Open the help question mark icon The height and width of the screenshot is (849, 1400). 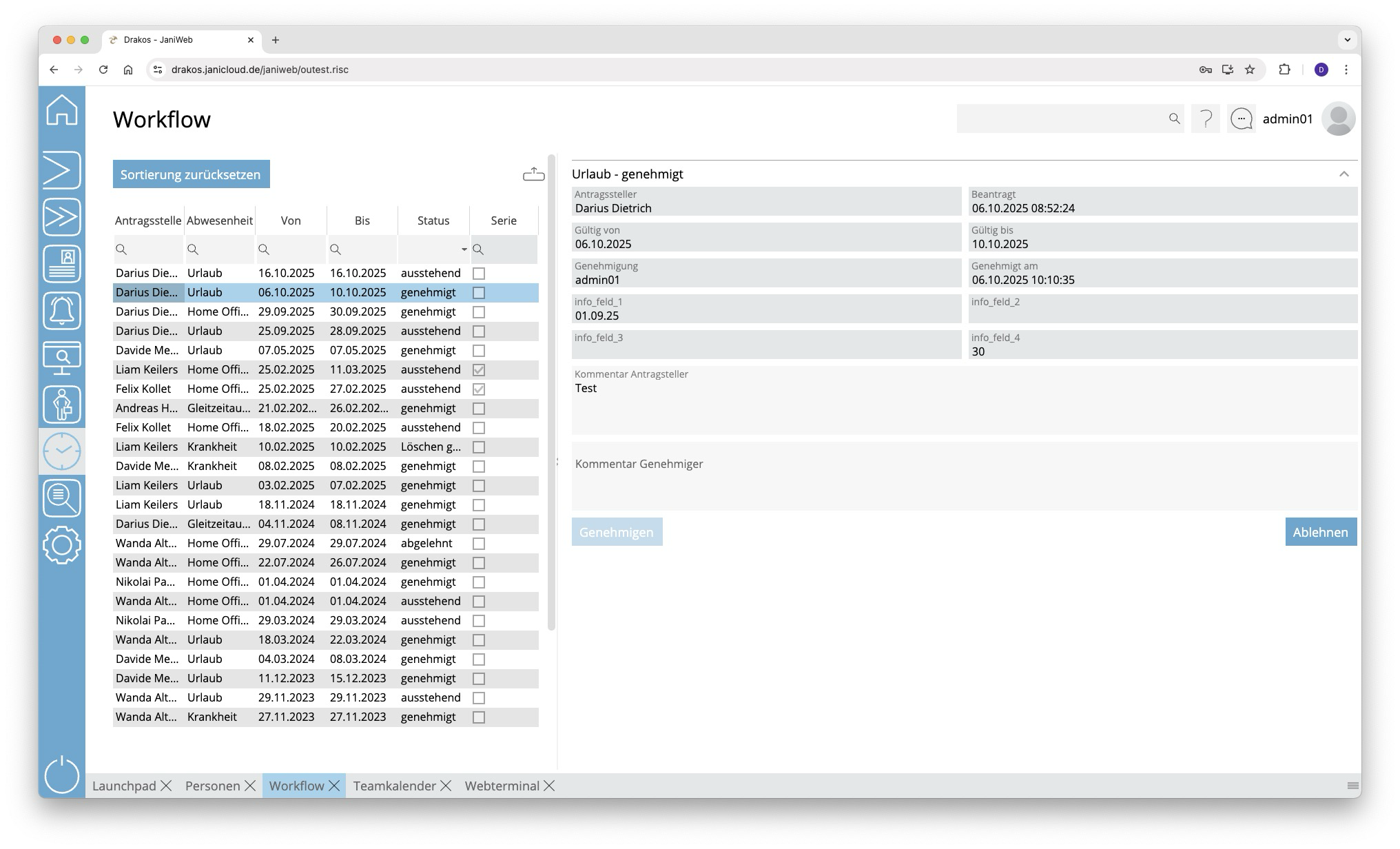1205,119
